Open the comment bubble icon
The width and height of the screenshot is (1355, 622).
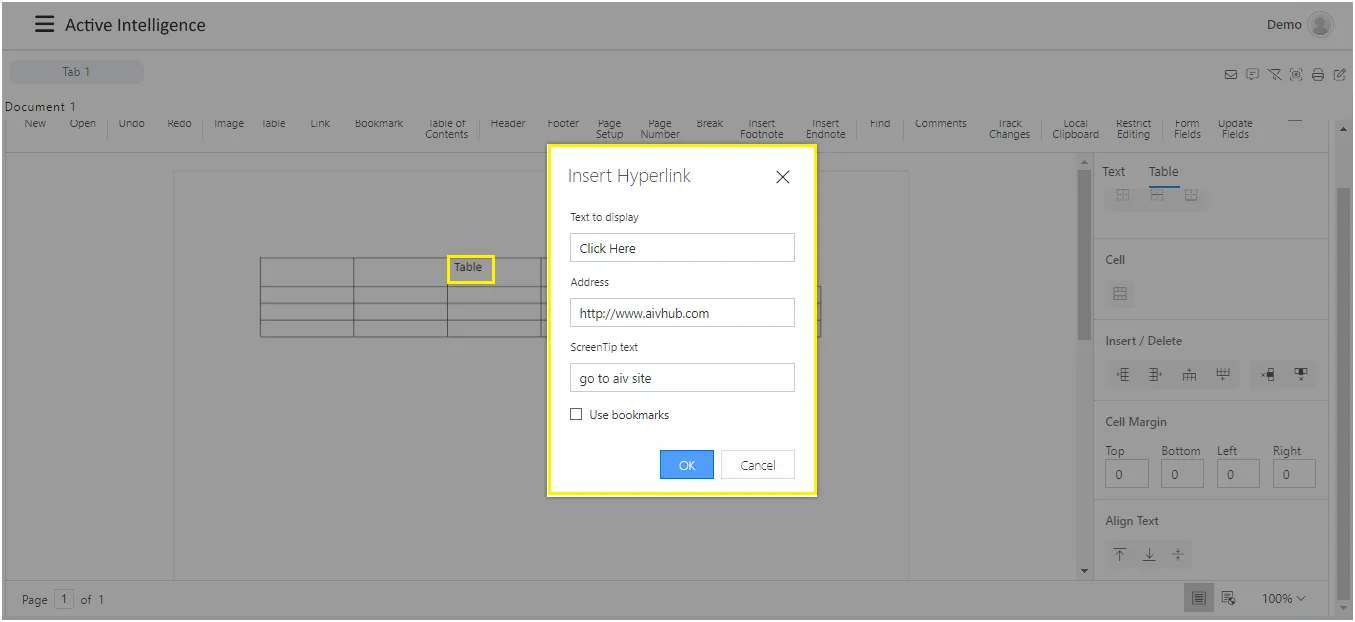pos(1252,74)
